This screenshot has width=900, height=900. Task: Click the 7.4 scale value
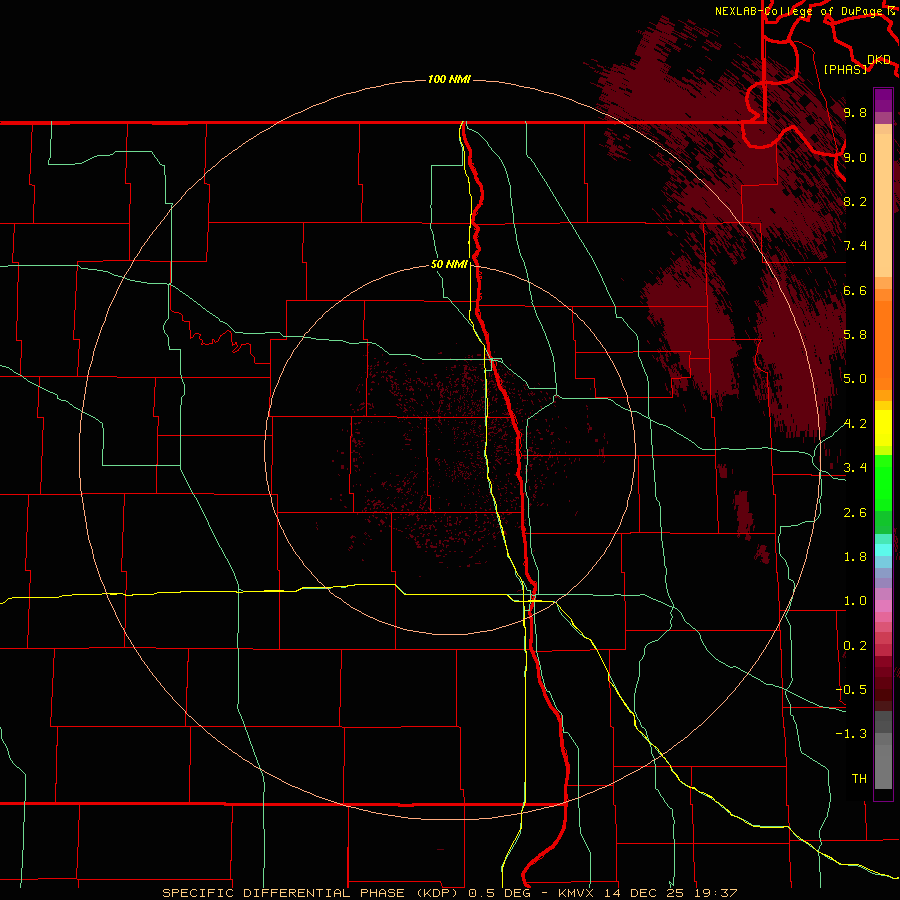tap(855, 246)
